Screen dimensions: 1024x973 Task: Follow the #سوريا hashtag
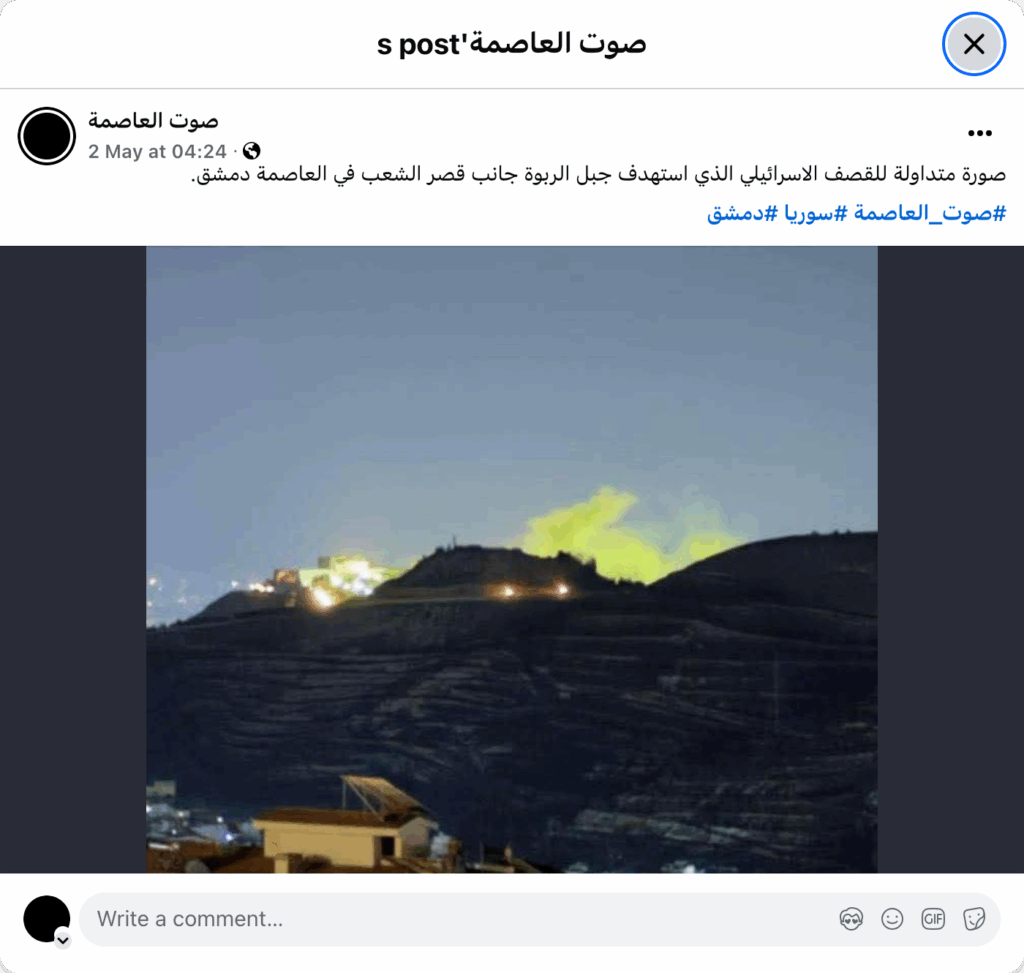click(x=816, y=213)
